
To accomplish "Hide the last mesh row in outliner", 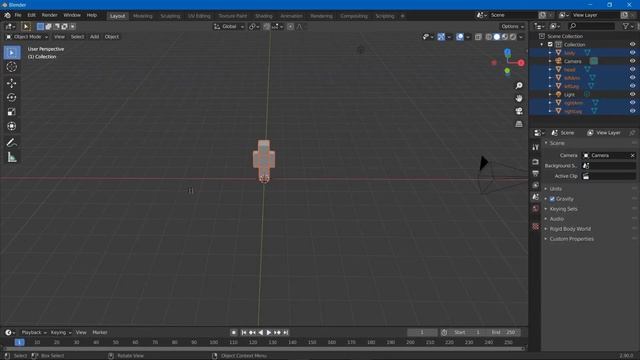I will tap(632, 111).
